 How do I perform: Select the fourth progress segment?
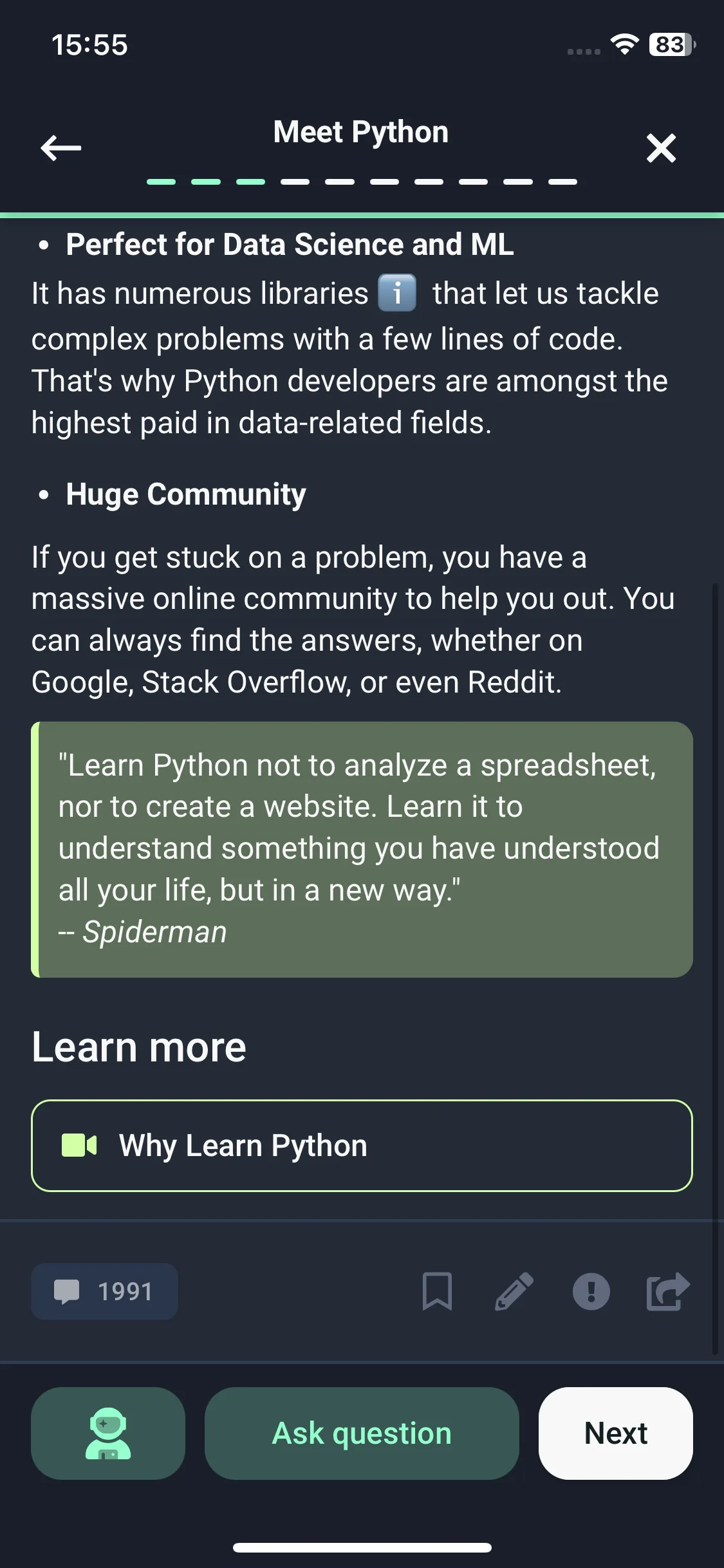click(x=295, y=182)
